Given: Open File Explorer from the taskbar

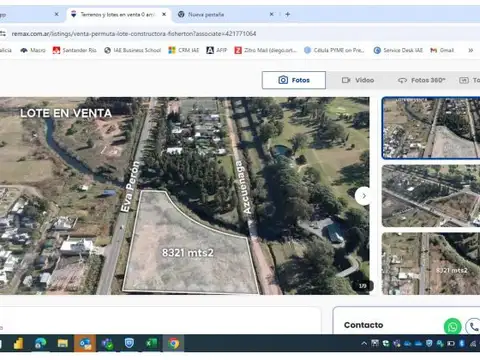Looking at the screenshot, I should (62, 343).
